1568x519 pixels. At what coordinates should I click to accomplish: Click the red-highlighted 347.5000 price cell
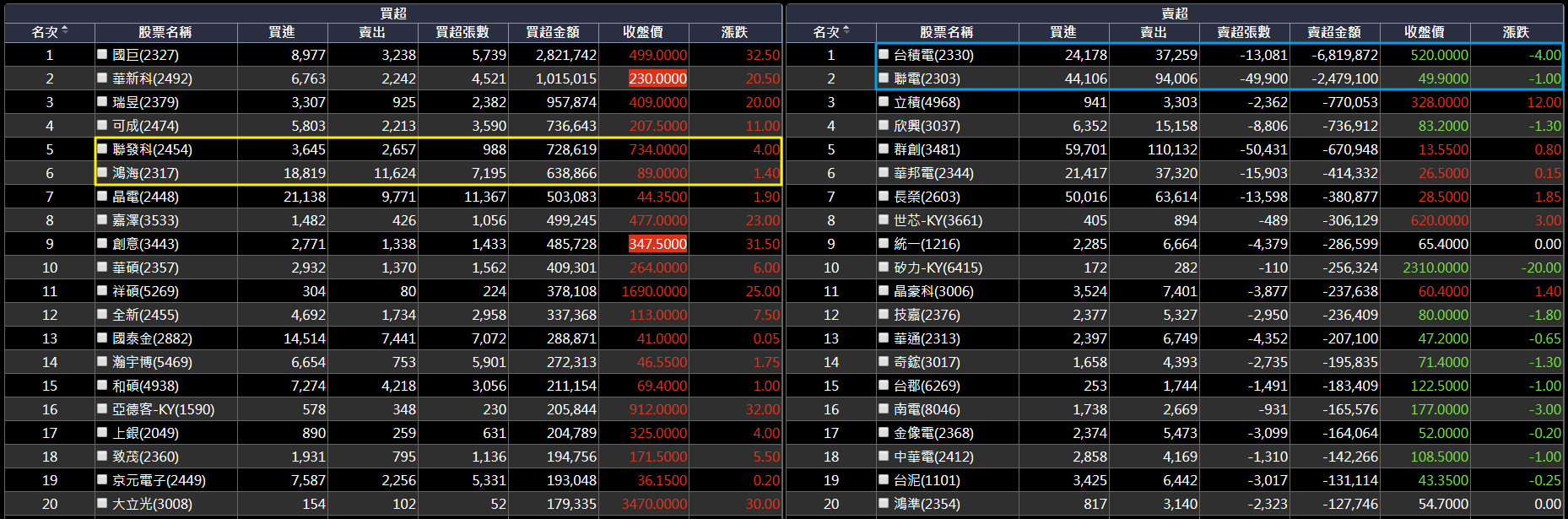click(657, 244)
